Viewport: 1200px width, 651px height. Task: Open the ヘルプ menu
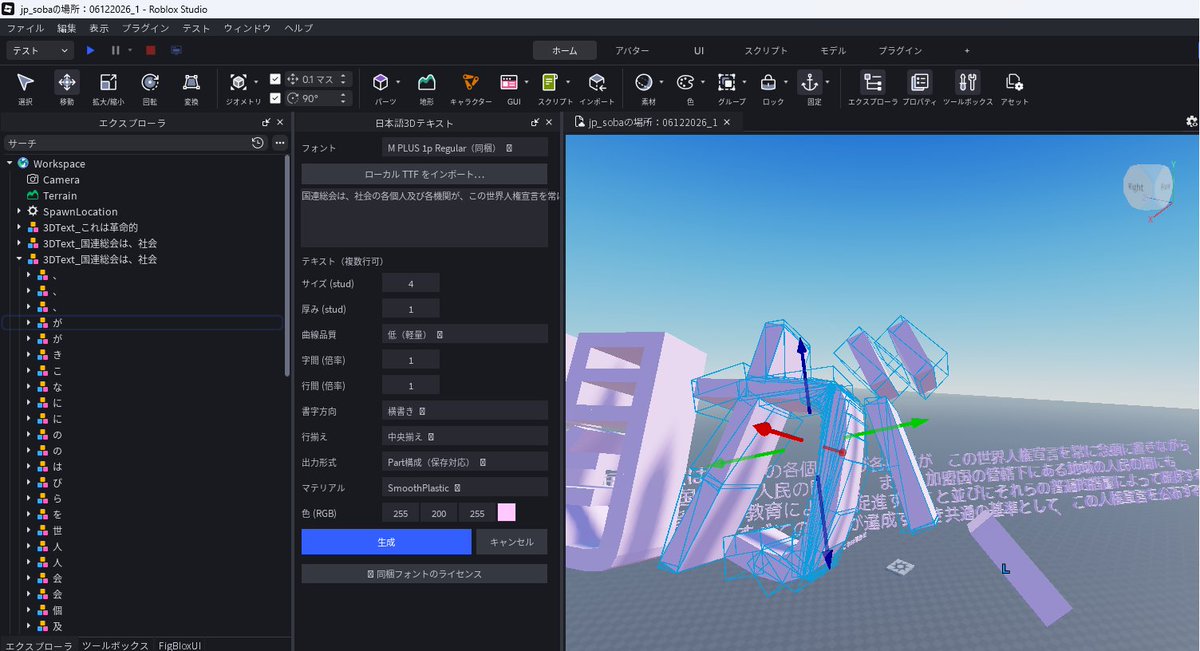coord(299,28)
